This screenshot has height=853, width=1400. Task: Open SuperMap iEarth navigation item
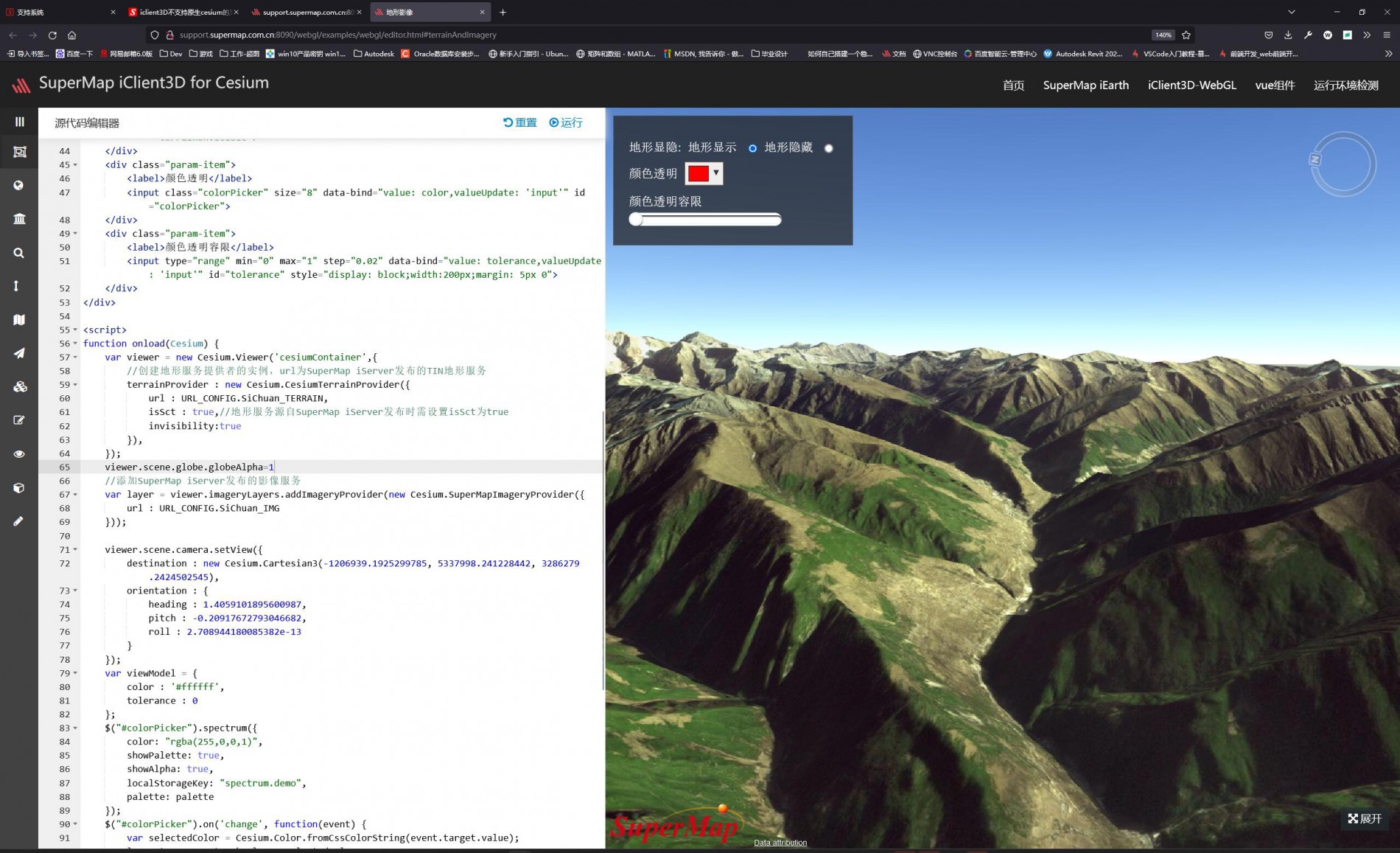pos(1085,86)
